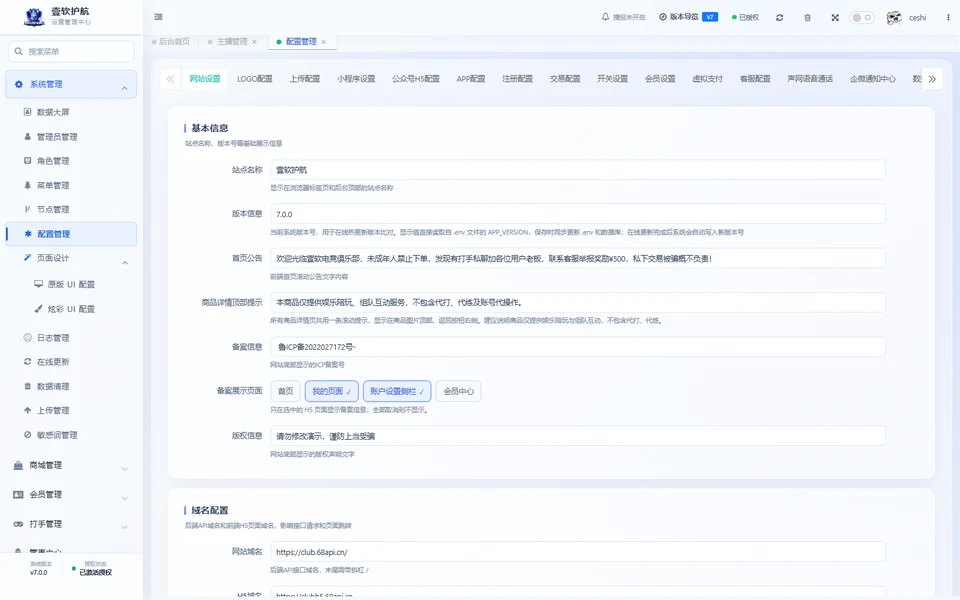Click the trash clear-cache icon in top bar
The width and height of the screenshot is (960, 600).
[x=807, y=18]
